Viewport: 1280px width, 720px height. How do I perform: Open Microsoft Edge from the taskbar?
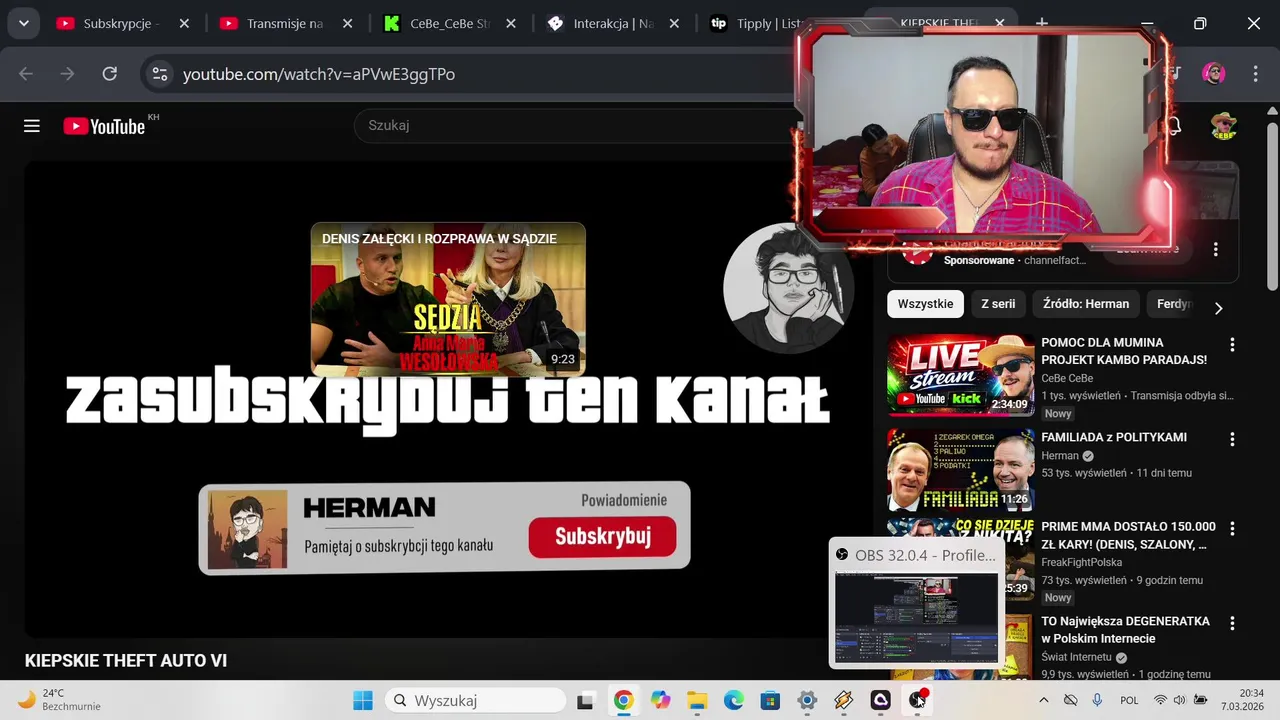pos(734,700)
